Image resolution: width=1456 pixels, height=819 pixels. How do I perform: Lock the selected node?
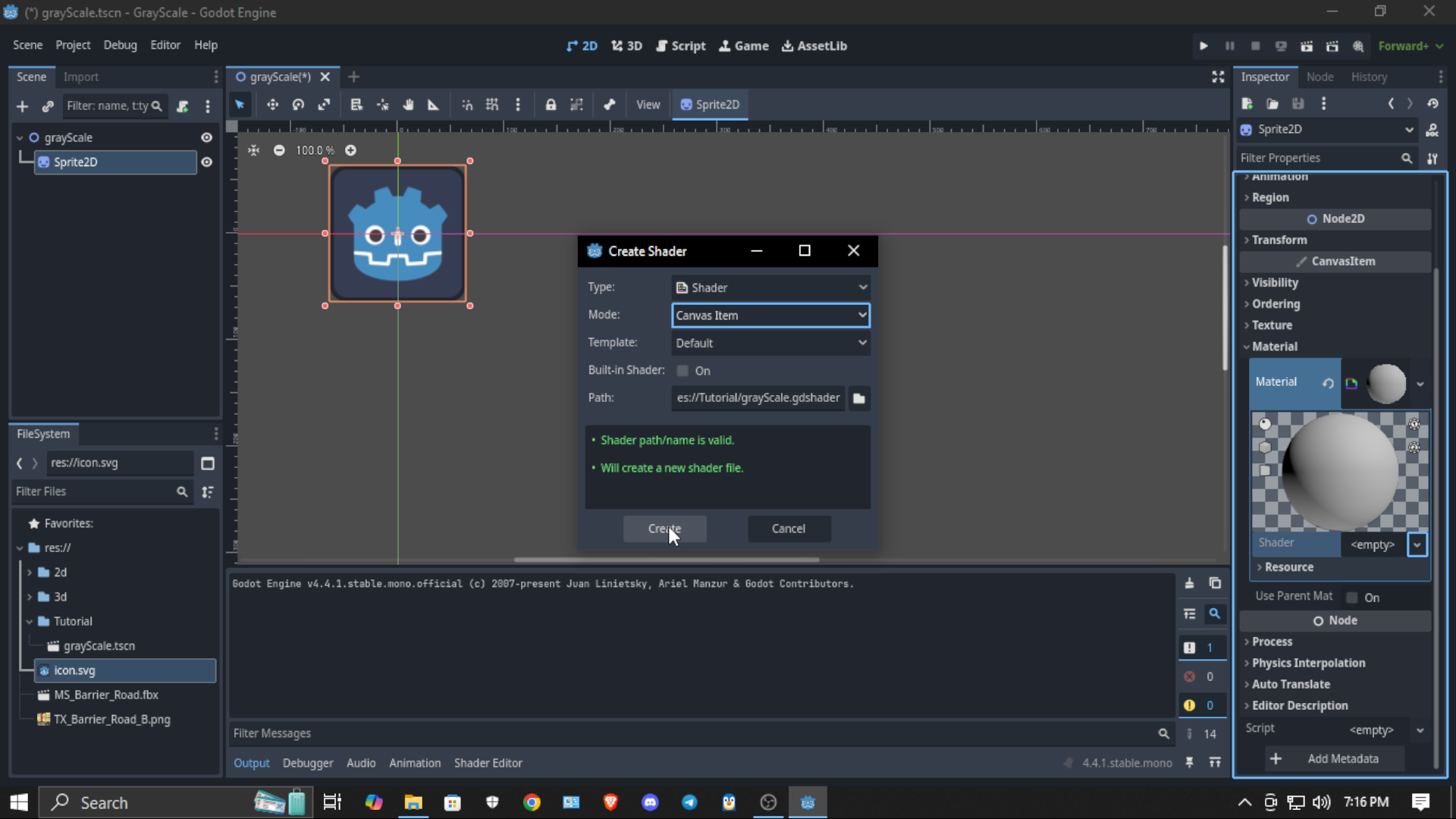(551, 105)
